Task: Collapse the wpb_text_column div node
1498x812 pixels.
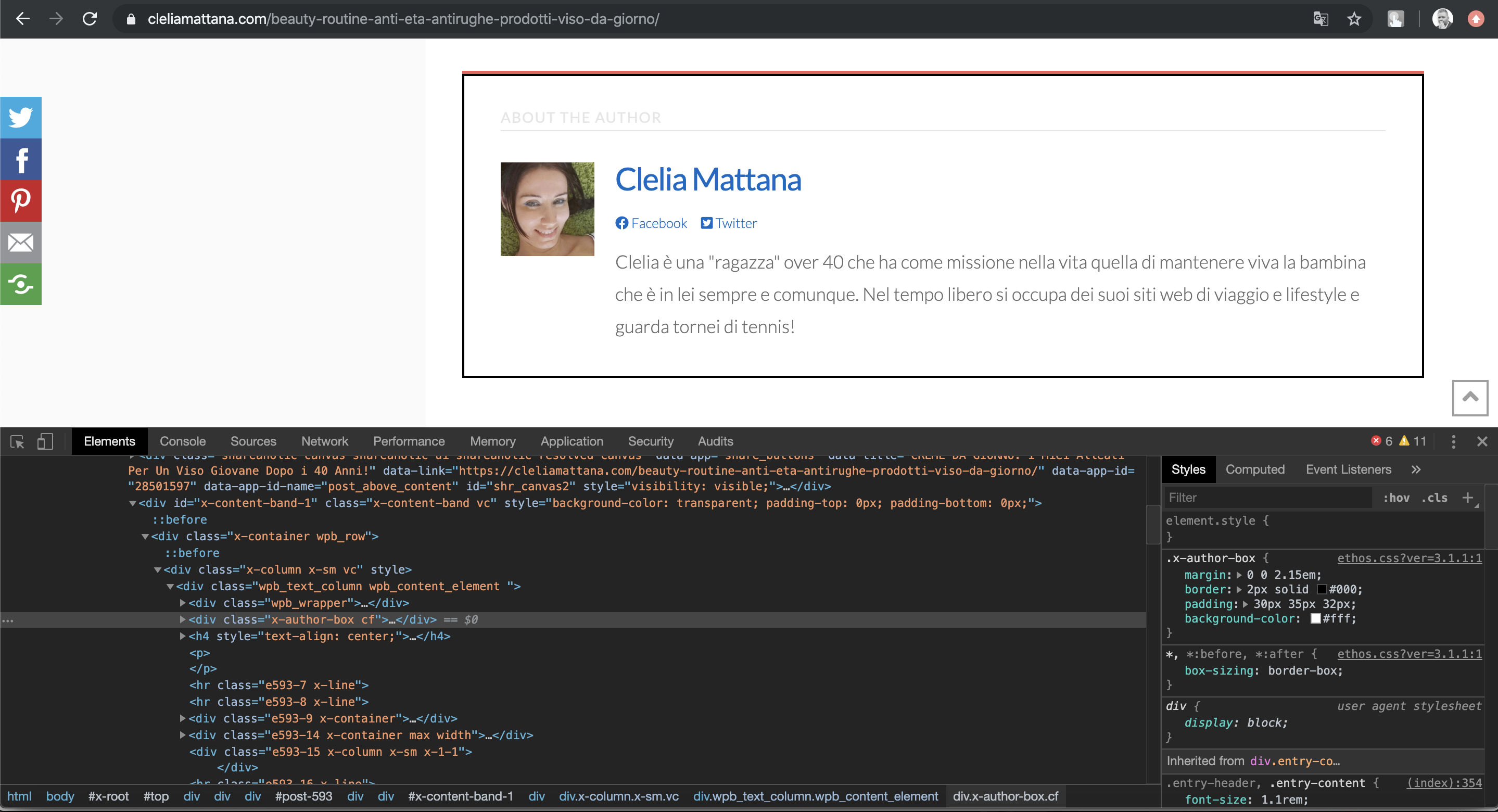Action: point(170,586)
